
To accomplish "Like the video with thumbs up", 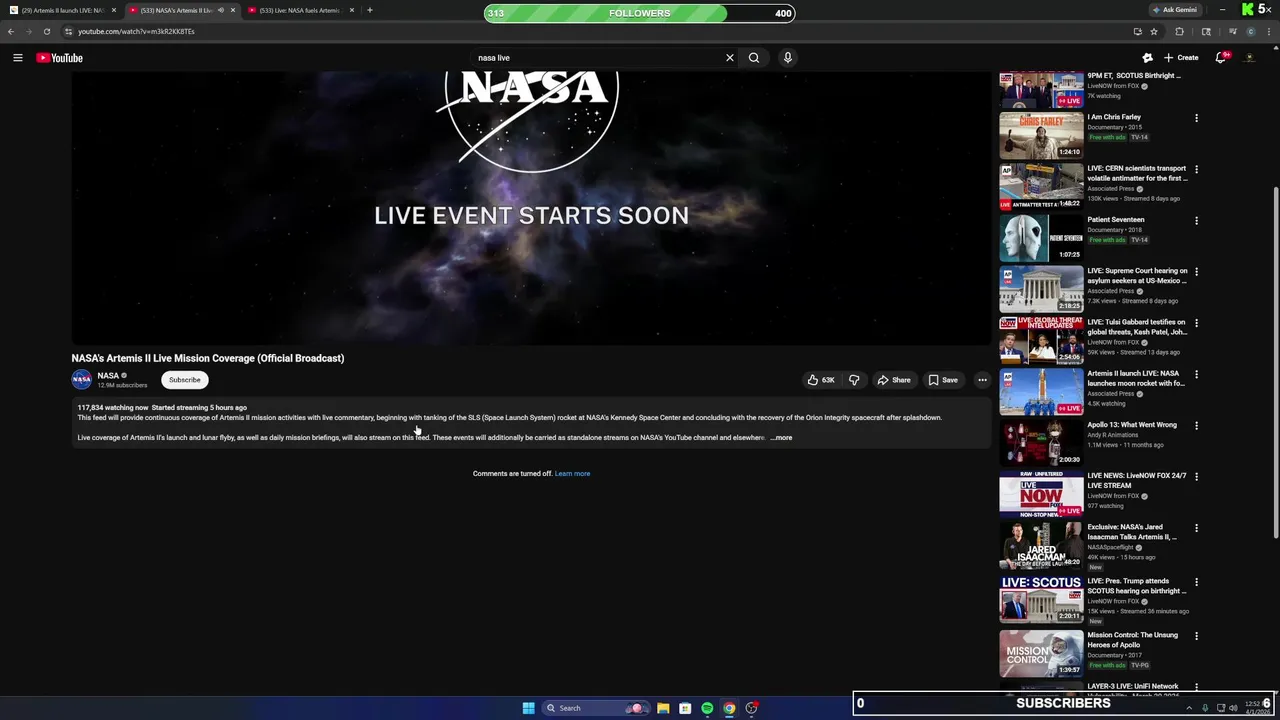I will coord(821,380).
